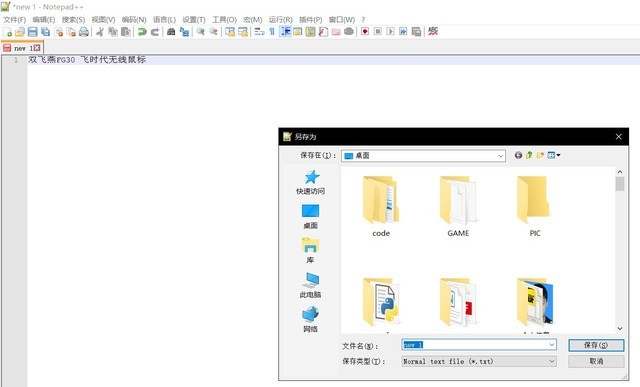
Task: Click the Print toolbar icon
Action: 84,32
